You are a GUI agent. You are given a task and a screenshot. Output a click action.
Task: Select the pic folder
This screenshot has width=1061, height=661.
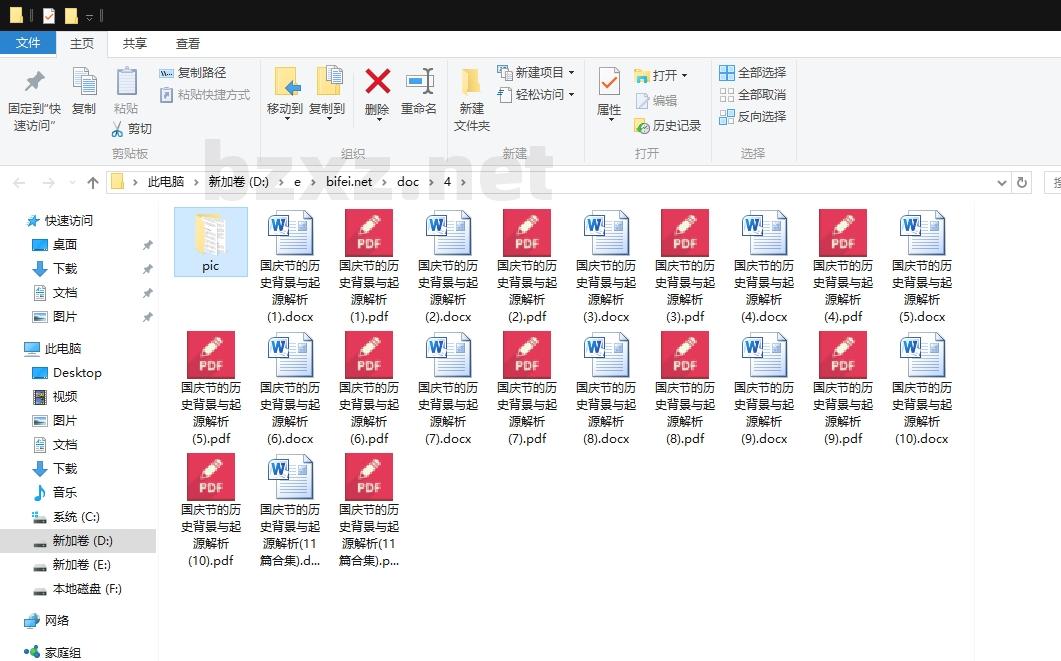210,241
